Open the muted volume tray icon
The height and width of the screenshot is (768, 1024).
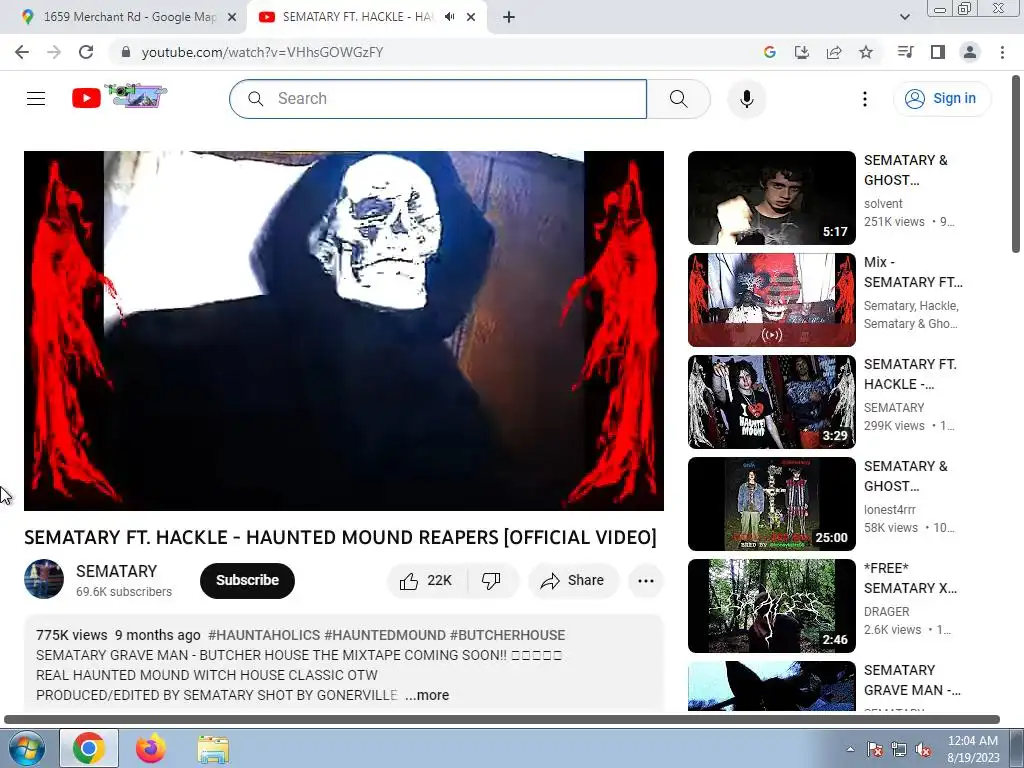coord(923,749)
